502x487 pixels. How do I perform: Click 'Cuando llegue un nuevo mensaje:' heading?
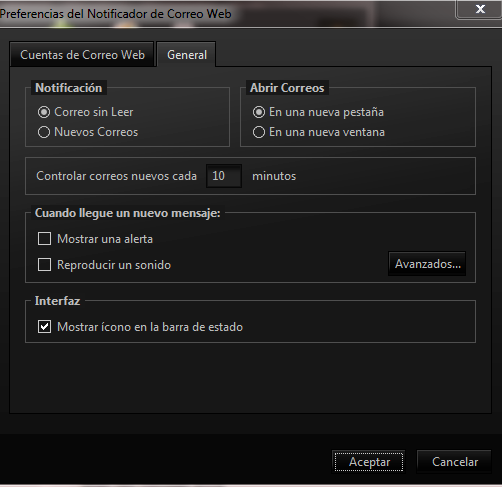click(x=128, y=213)
